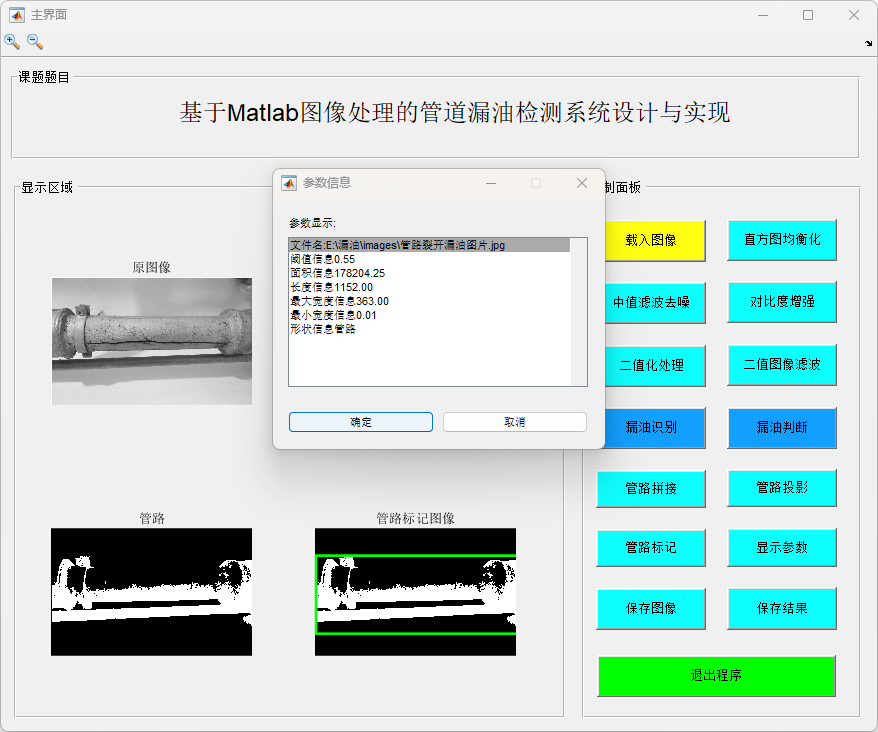This screenshot has width=878, height=732.
Task: Click the 漏油判断 button
Action: 782,428
